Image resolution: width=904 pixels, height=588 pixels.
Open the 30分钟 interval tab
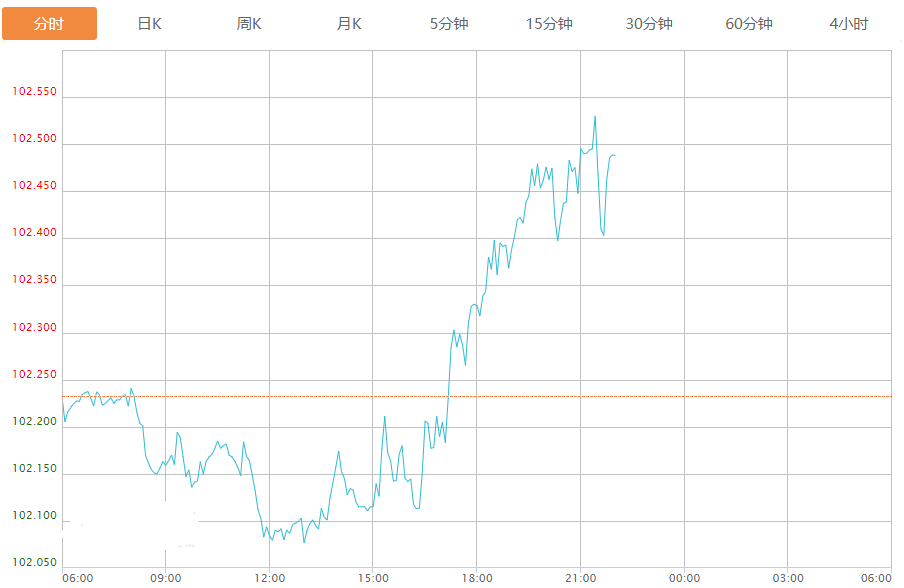coord(649,24)
